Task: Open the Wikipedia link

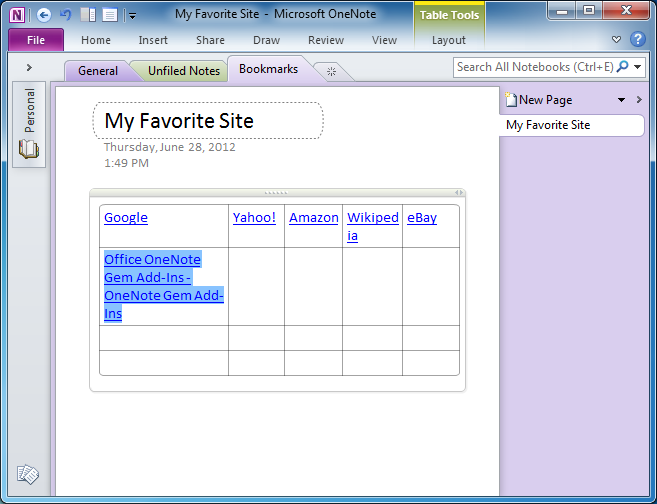Action: pos(372,226)
